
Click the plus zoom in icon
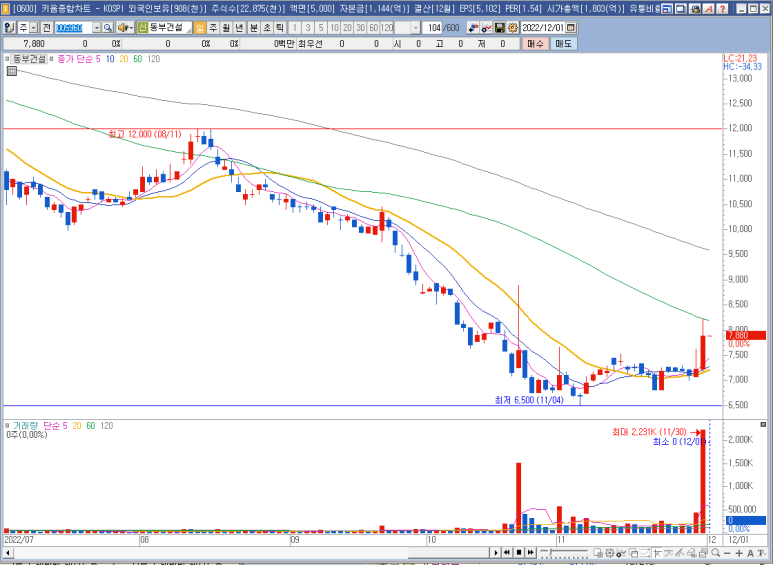pos(739,553)
